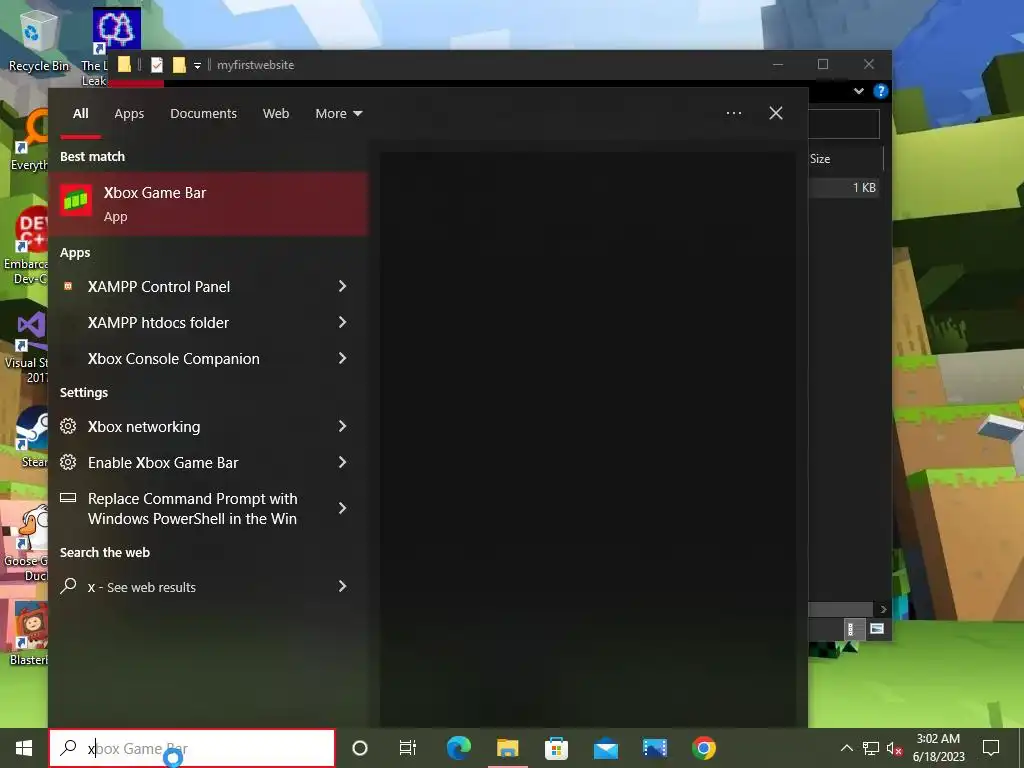Open the Recycle Bin desktop icon
1024x768 pixels.
38,39
